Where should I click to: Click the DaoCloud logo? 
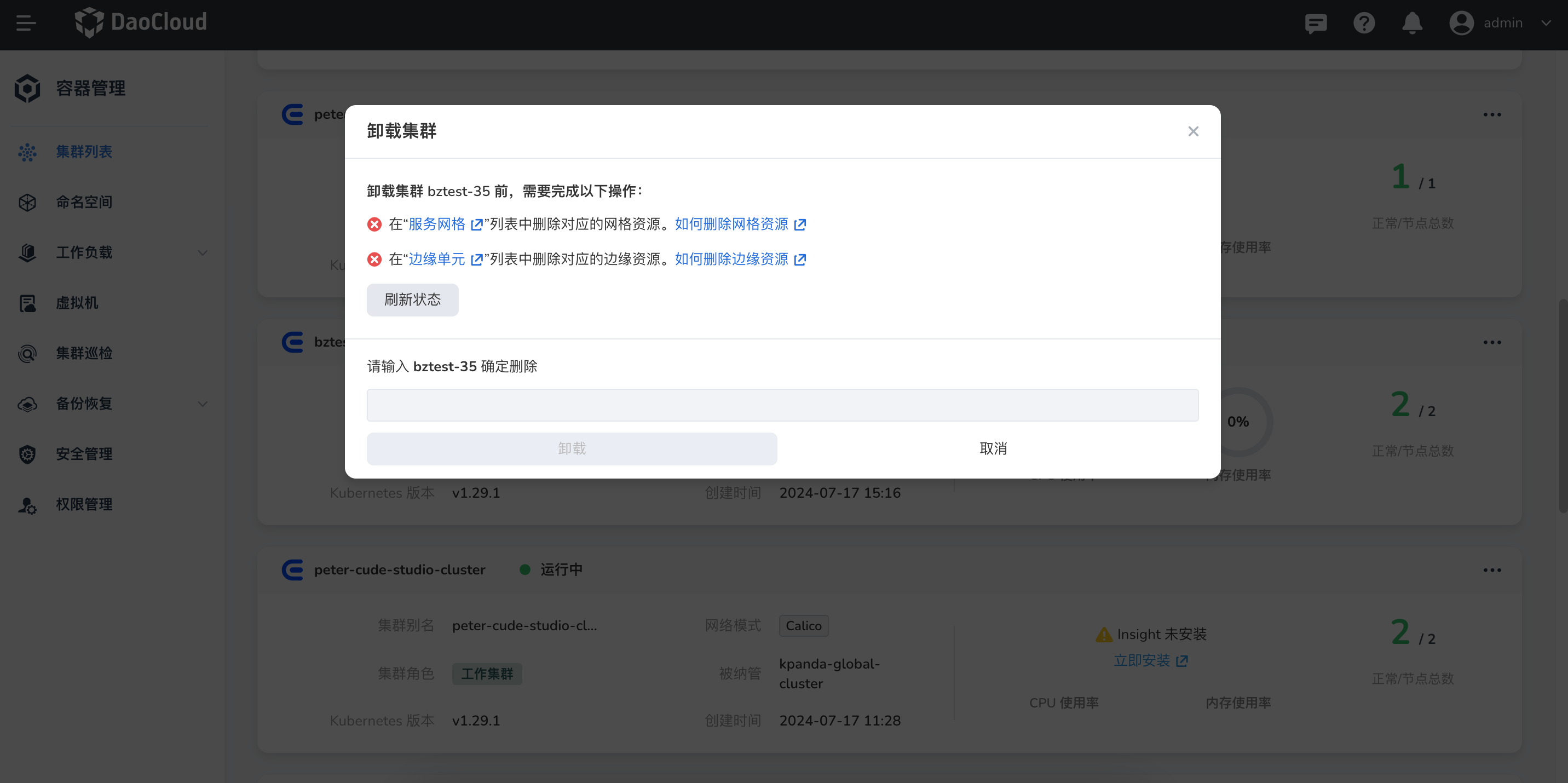click(x=141, y=22)
